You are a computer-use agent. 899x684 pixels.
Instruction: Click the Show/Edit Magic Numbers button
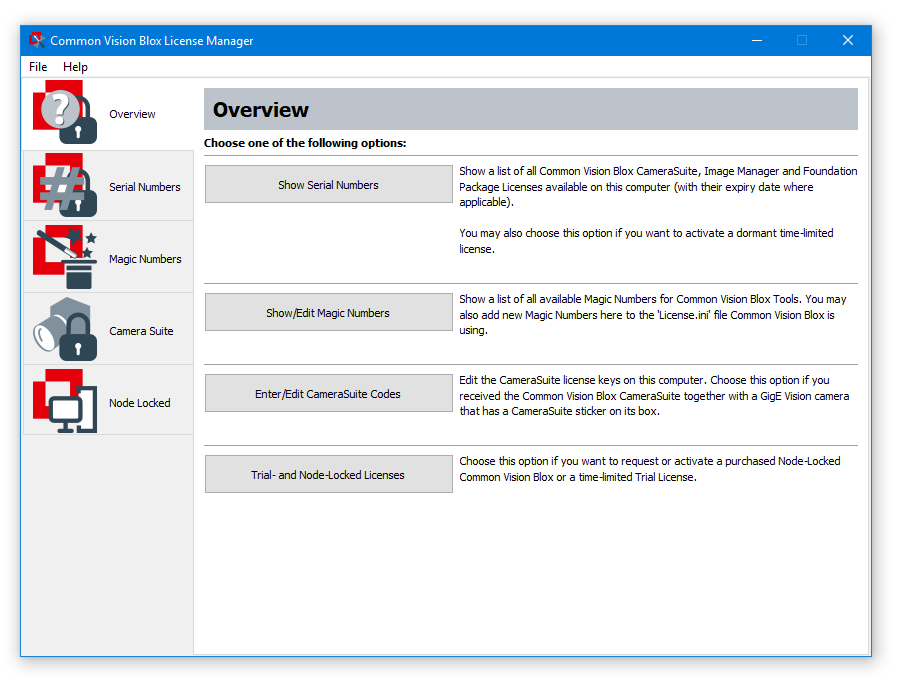(x=328, y=313)
